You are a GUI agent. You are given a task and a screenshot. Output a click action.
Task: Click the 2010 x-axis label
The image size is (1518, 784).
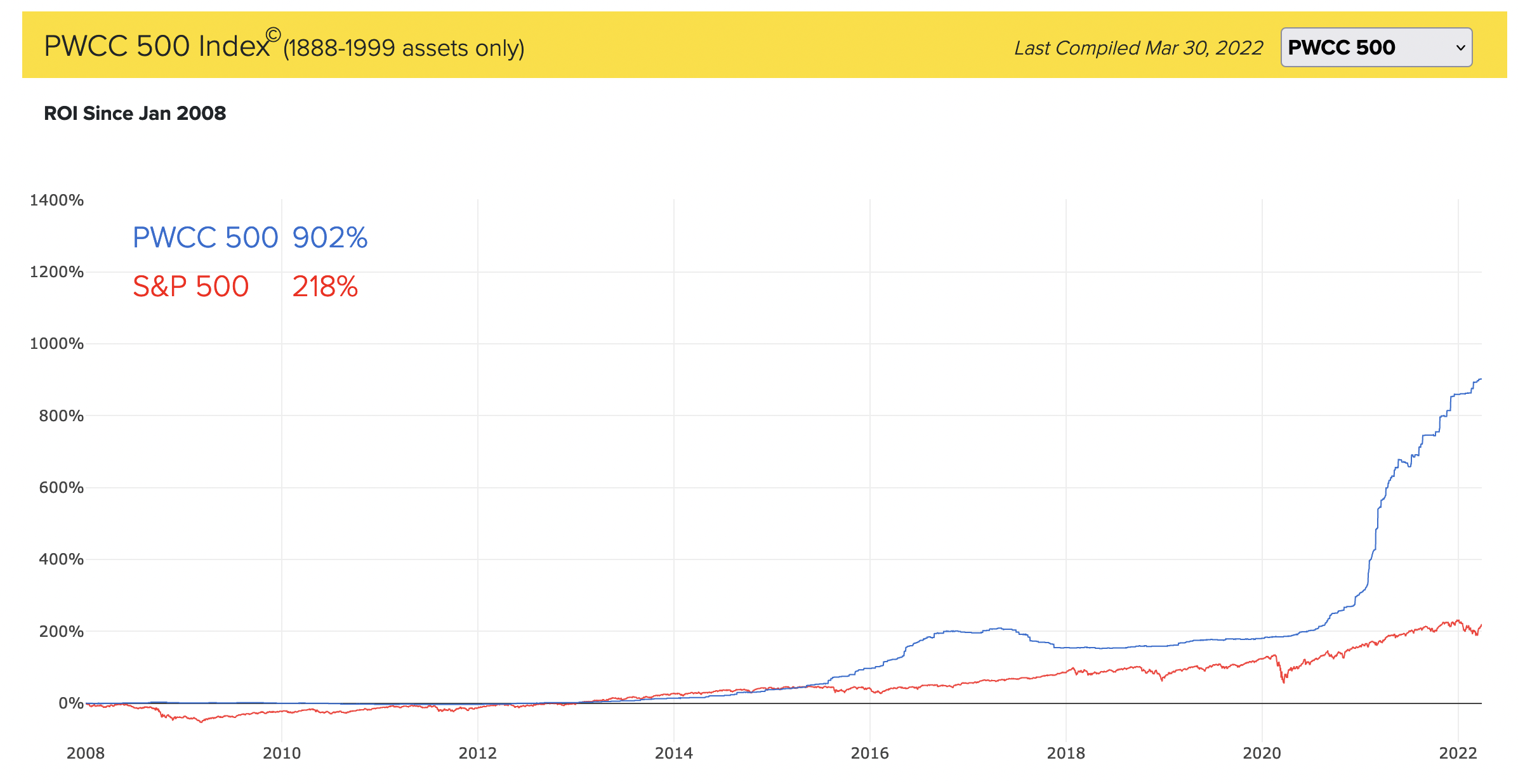[282, 753]
